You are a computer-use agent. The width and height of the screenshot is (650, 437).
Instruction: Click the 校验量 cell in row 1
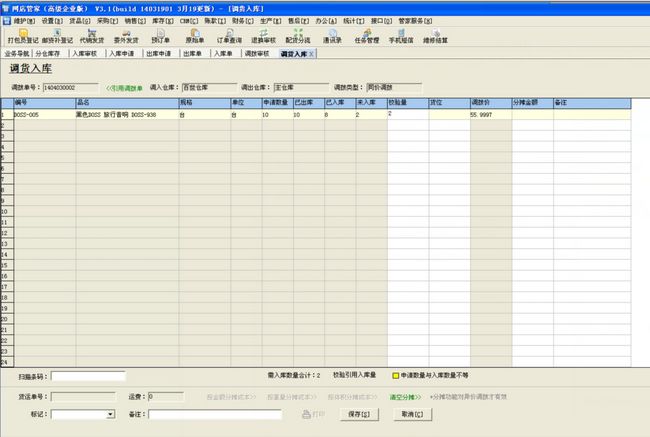pyautogui.click(x=408, y=114)
